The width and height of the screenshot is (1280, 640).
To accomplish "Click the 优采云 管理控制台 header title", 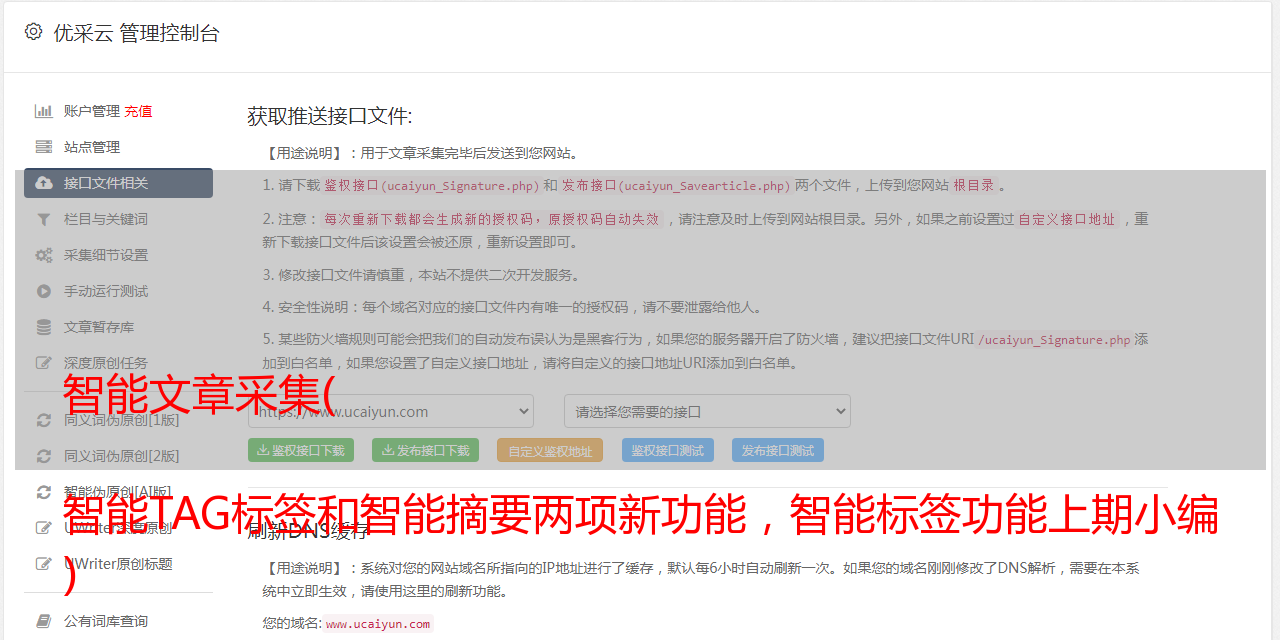I will coord(136,33).
